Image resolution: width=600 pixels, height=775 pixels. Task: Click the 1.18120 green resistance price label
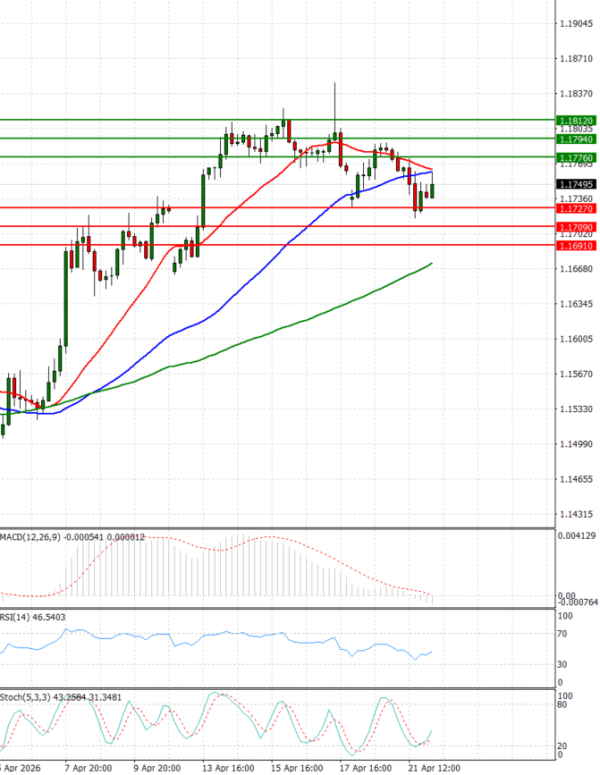tap(576, 119)
